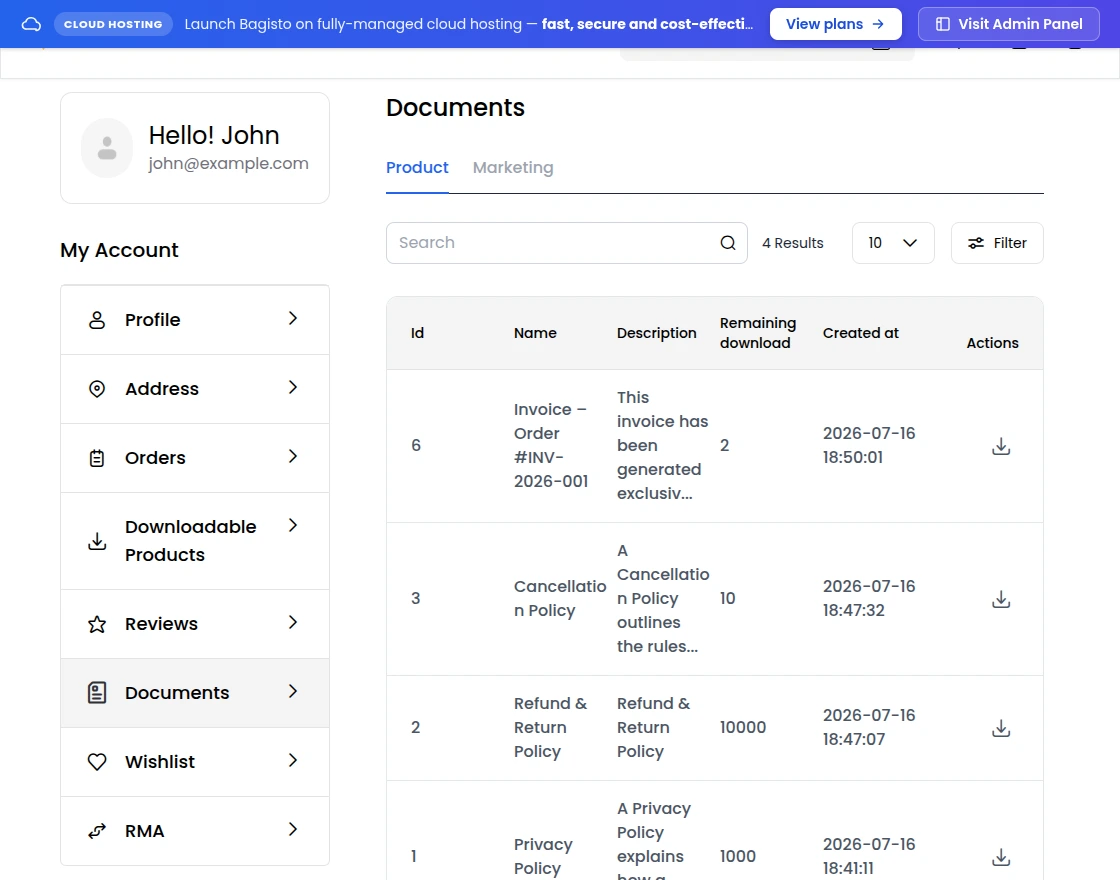Download the Cancellation Policy document
This screenshot has width=1120, height=880.
pyautogui.click(x=1001, y=599)
